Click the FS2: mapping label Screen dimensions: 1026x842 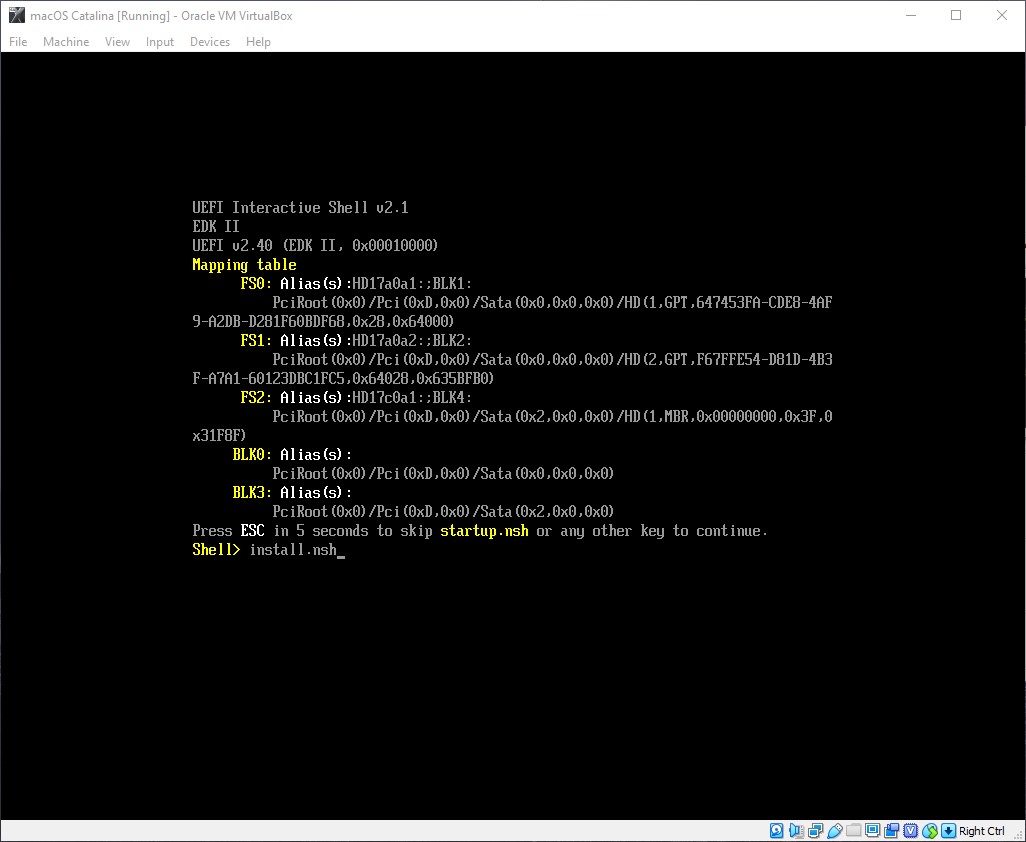(256, 398)
